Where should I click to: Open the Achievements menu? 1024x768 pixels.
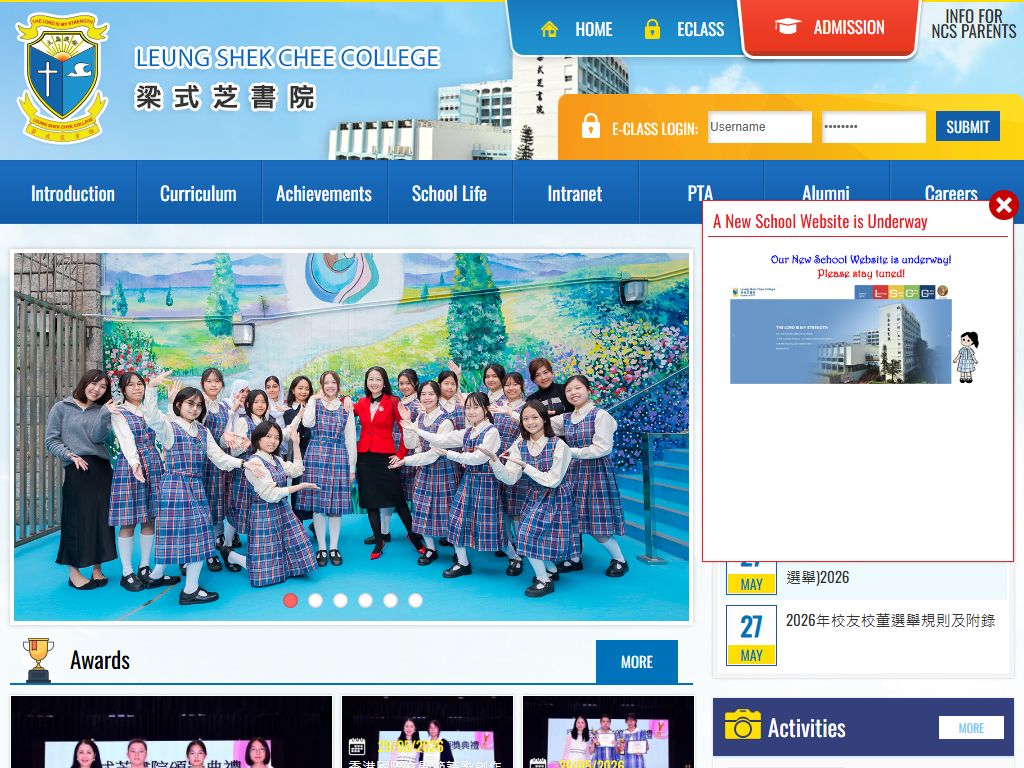pos(324,193)
